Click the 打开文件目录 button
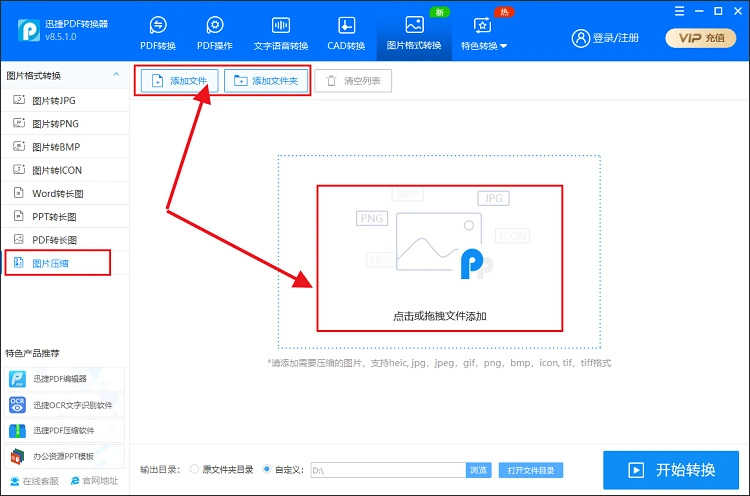Image resolution: width=750 pixels, height=496 pixels. [531, 470]
